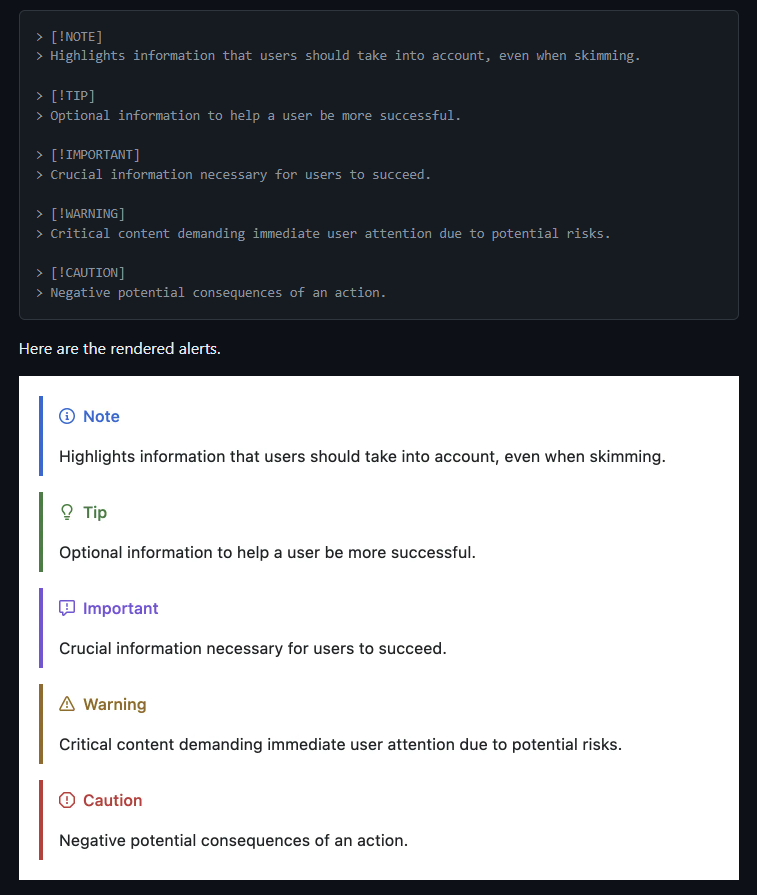Click the blue bar of the Note alert
The width and height of the screenshot is (757, 895).
point(41,436)
